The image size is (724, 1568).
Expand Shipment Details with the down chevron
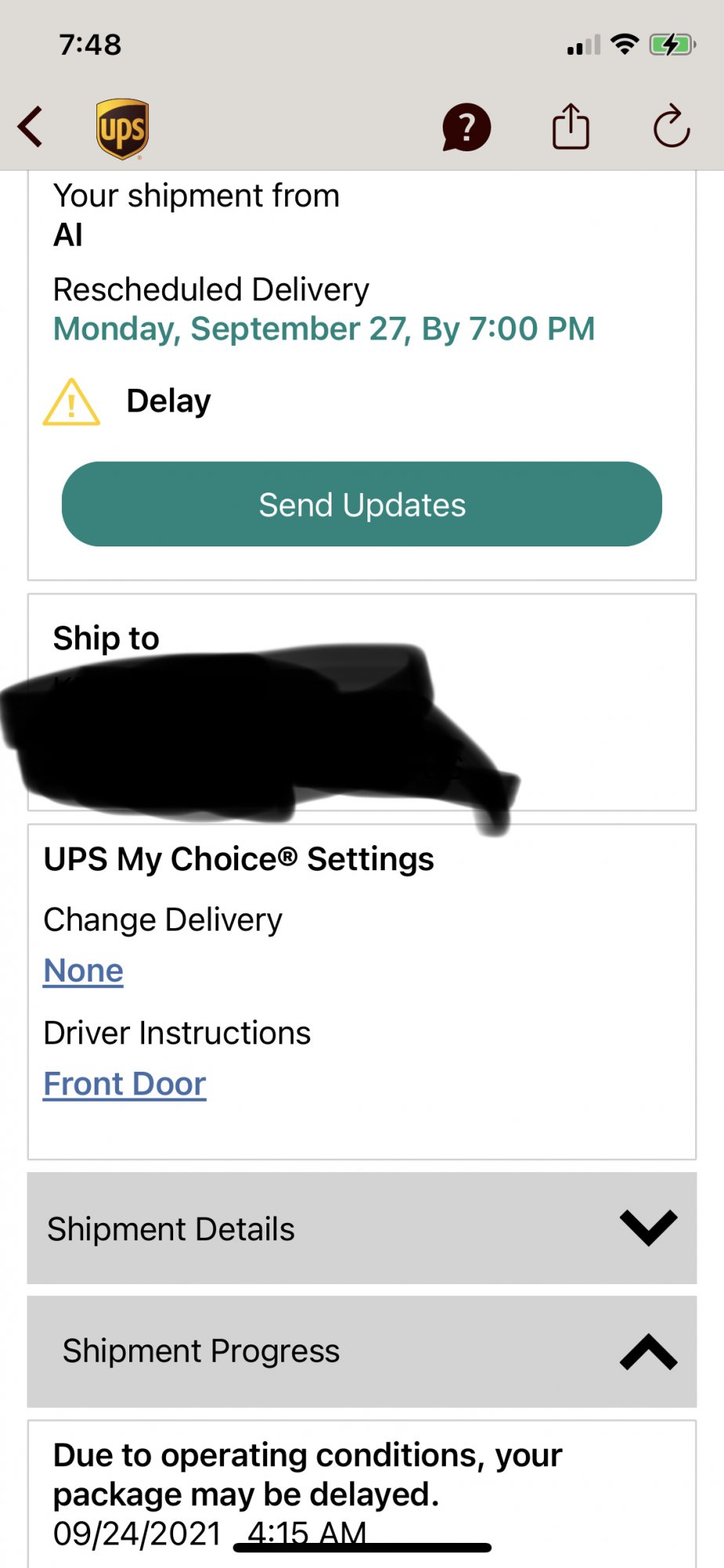click(x=648, y=1228)
